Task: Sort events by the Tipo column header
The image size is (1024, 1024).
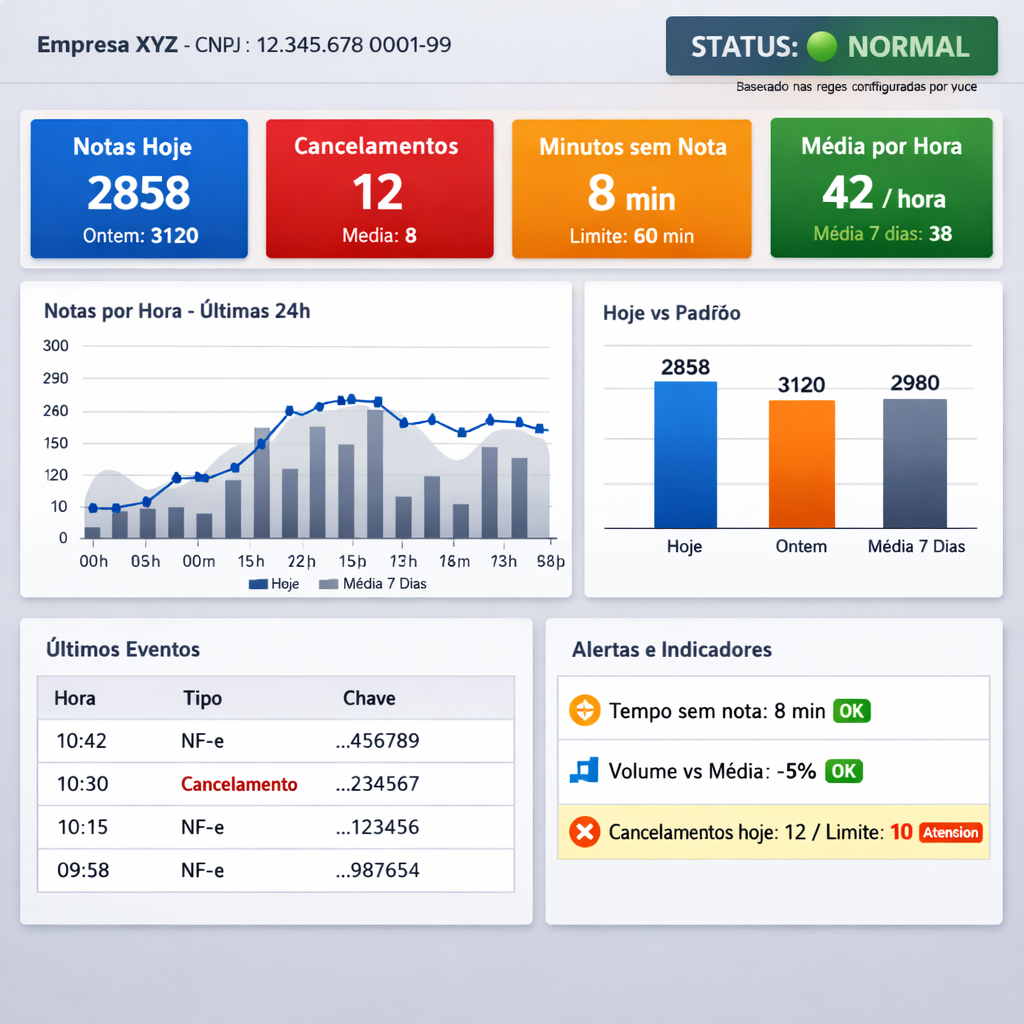Action: click(203, 698)
